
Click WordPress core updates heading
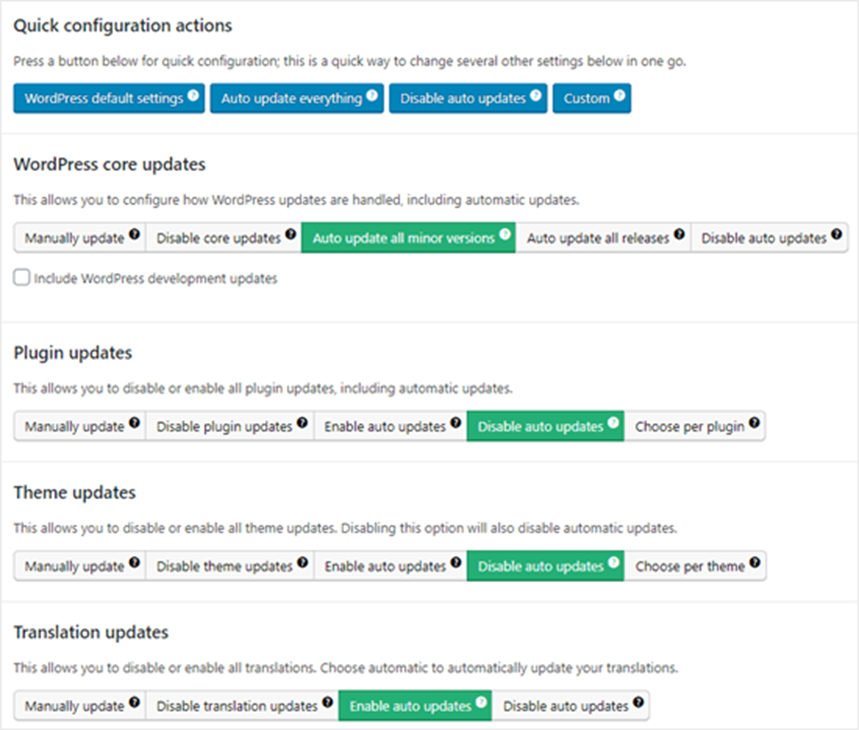110,164
